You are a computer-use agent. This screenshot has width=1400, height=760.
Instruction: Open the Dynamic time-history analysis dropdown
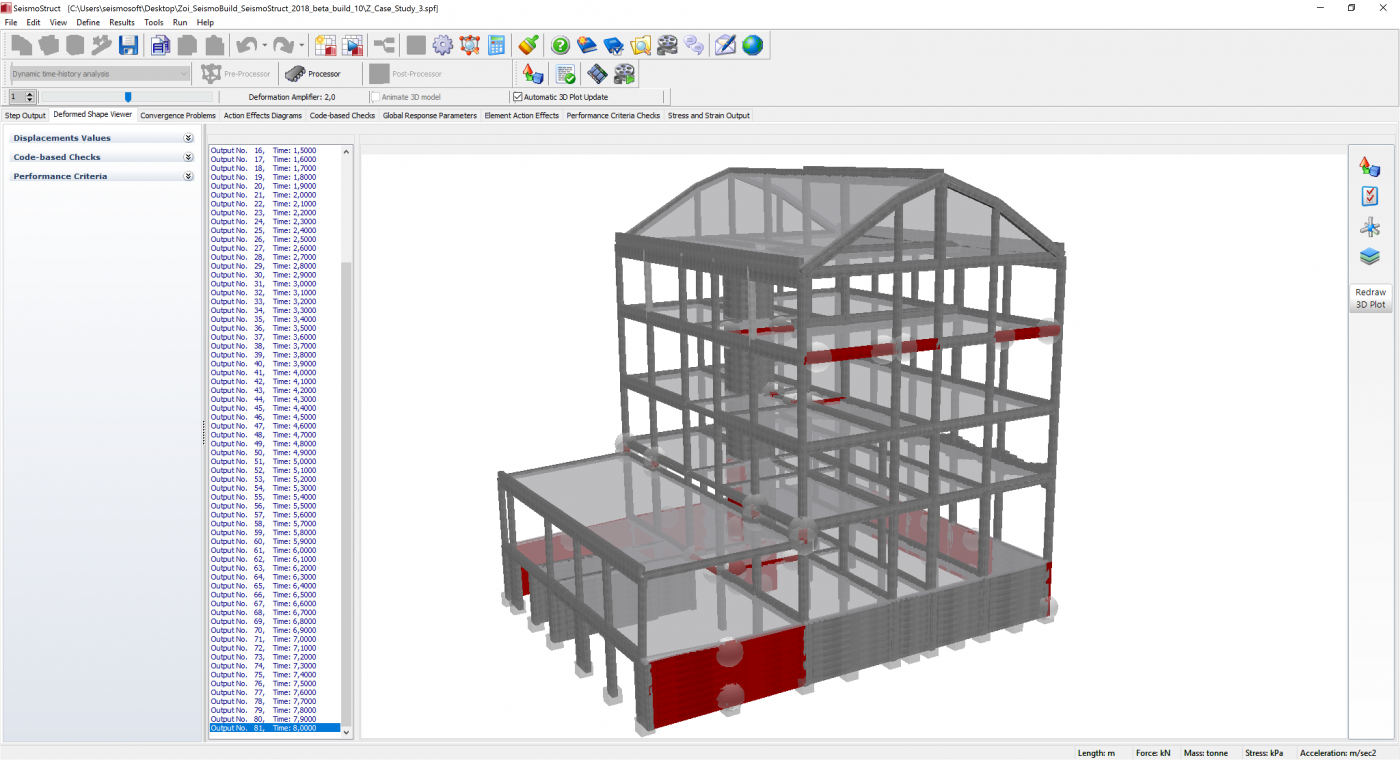100,74
